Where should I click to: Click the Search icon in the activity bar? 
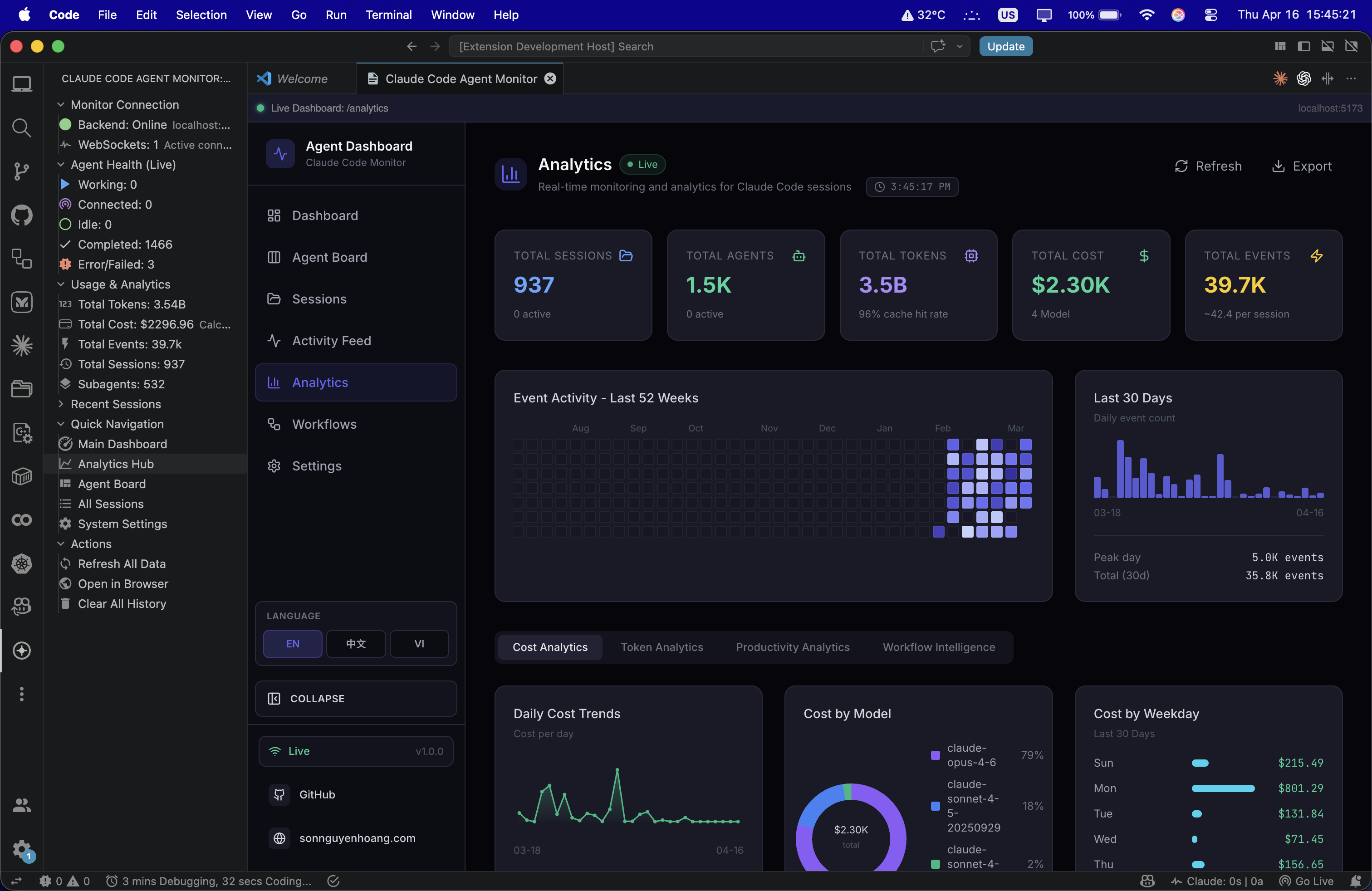(x=21, y=127)
